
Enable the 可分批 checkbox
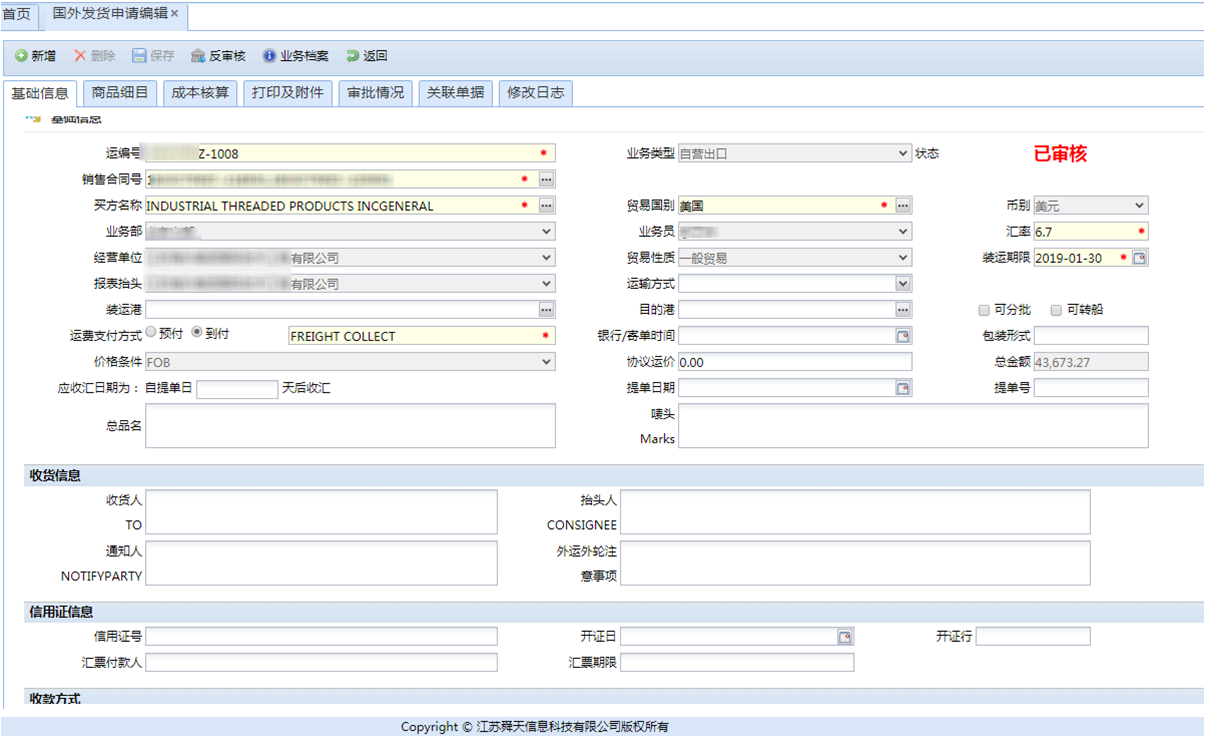(x=985, y=311)
